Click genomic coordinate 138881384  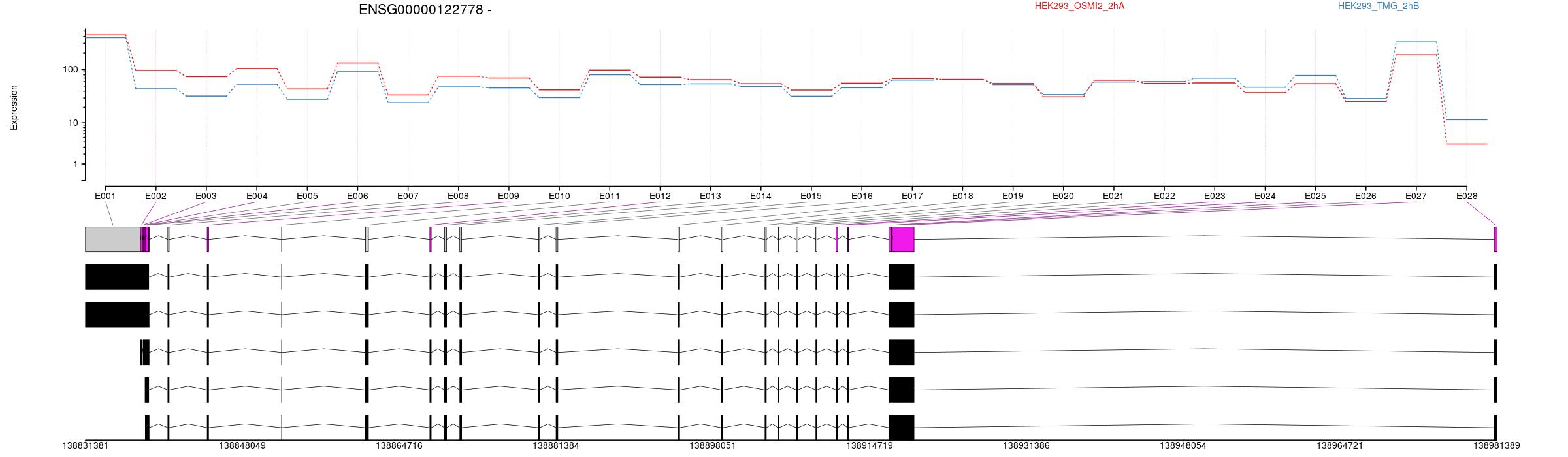(x=556, y=445)
